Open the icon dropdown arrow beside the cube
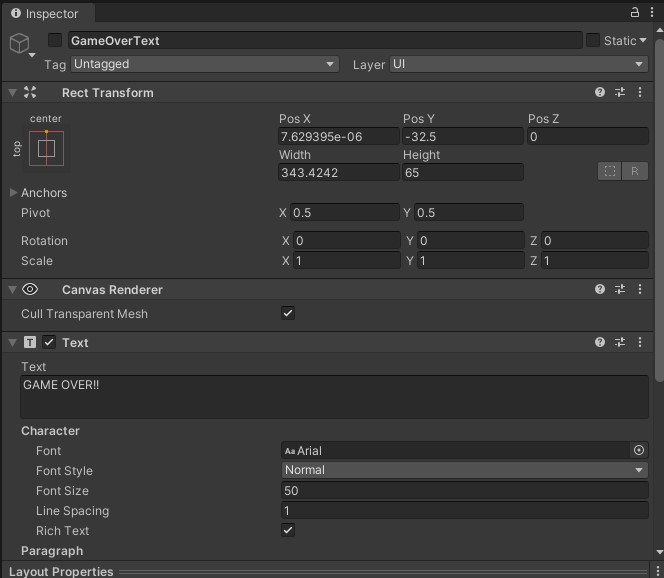Image resolution: width=664 pixels, height=578 pixels. tap(32, 55)
